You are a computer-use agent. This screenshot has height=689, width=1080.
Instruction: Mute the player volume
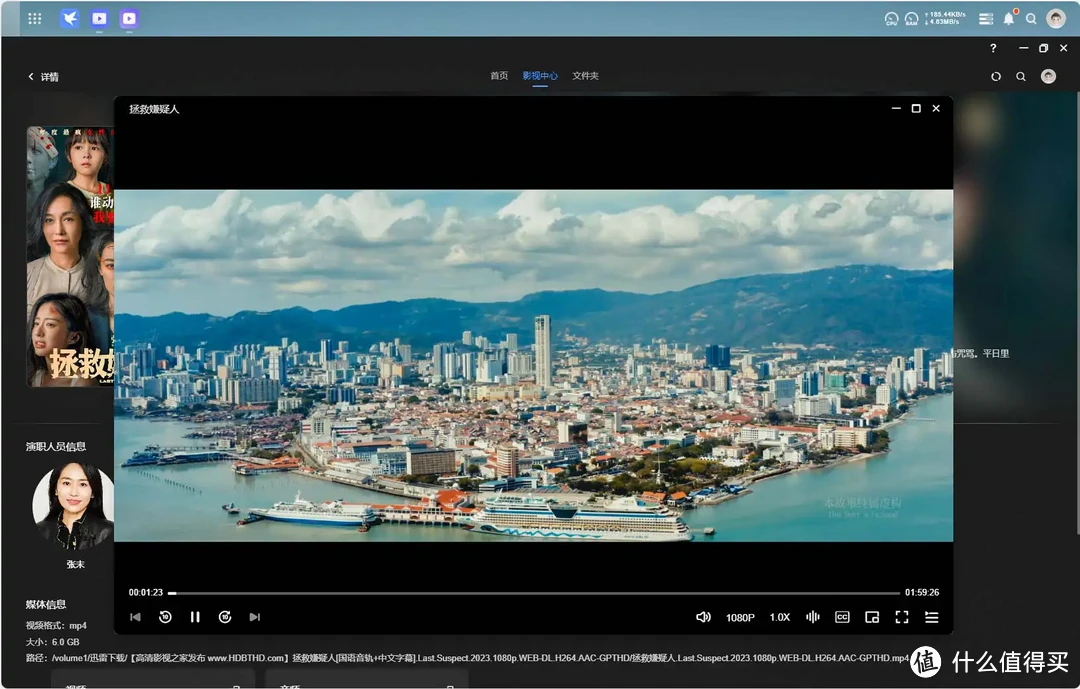pyautogui.click(x=703, y=617)
